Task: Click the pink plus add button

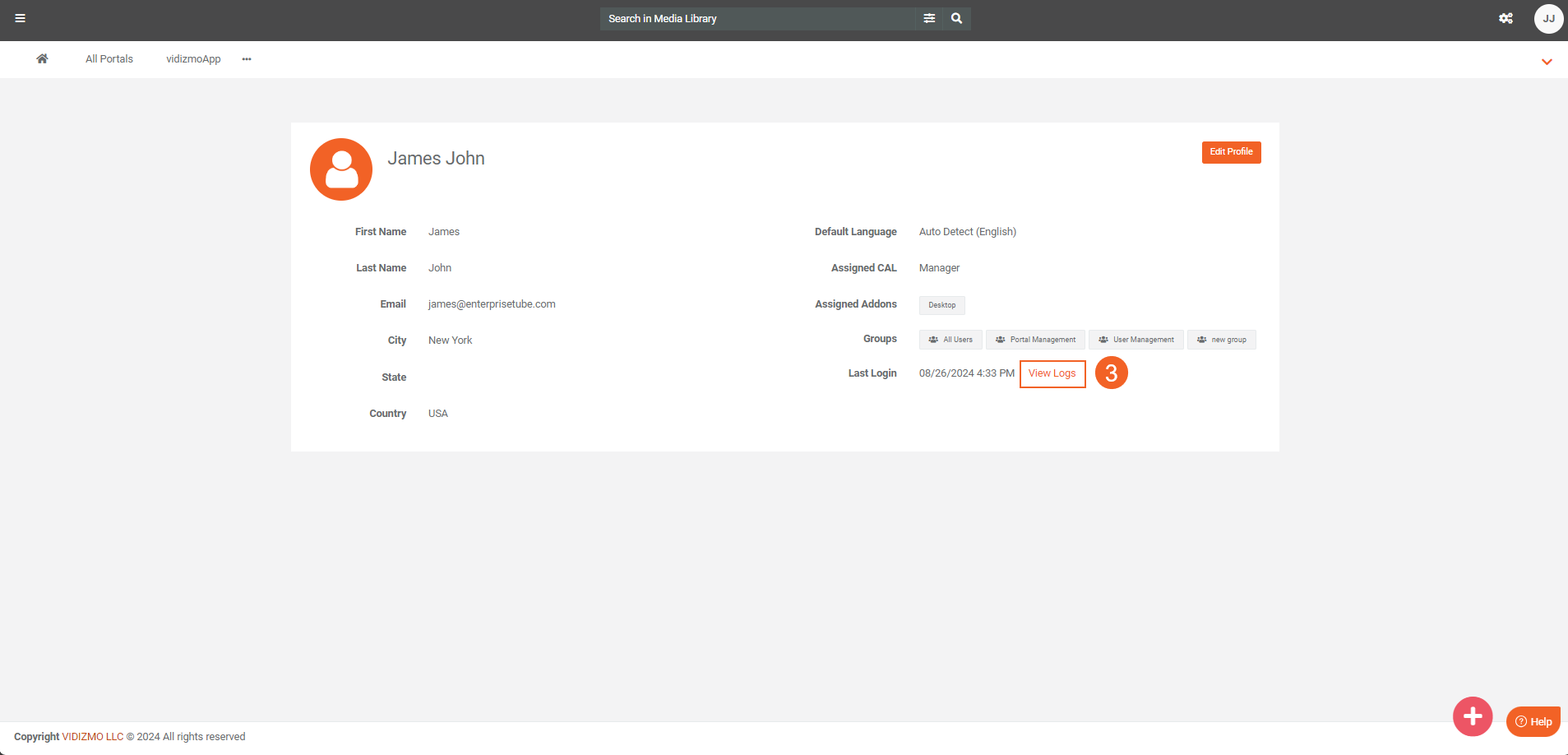Action: pyautogui.click(x=1472, y=716)
